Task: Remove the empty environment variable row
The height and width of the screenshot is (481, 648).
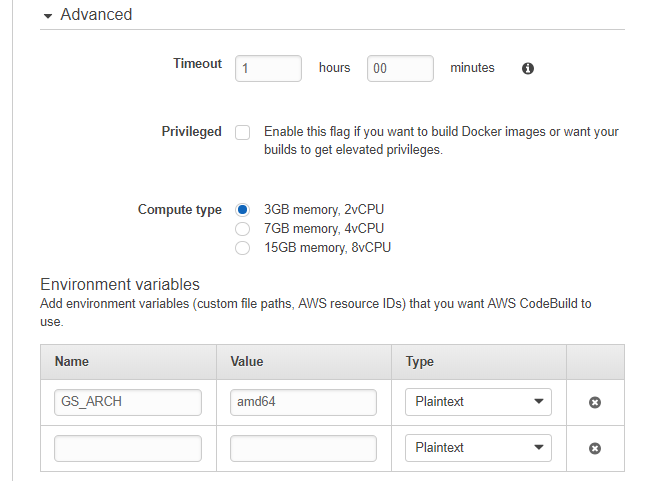Action: [x=595, y=448]
